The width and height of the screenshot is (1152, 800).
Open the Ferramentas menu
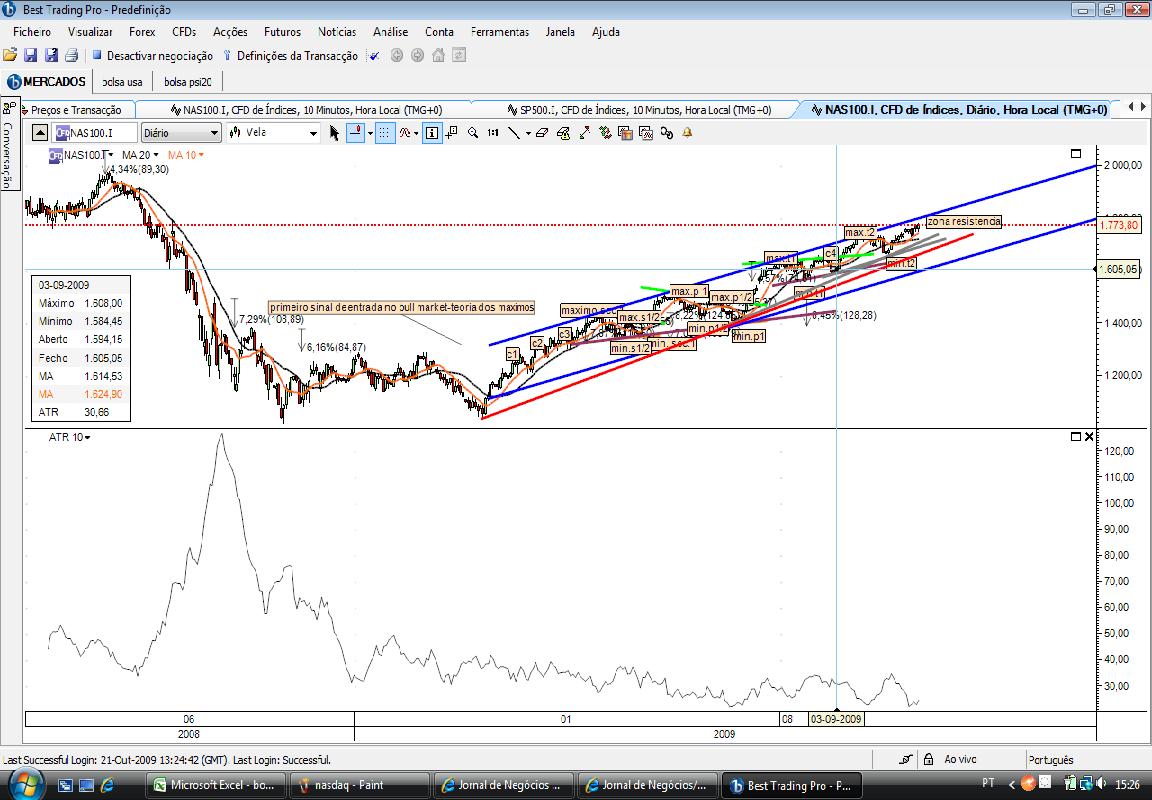[x=500, y=32]
